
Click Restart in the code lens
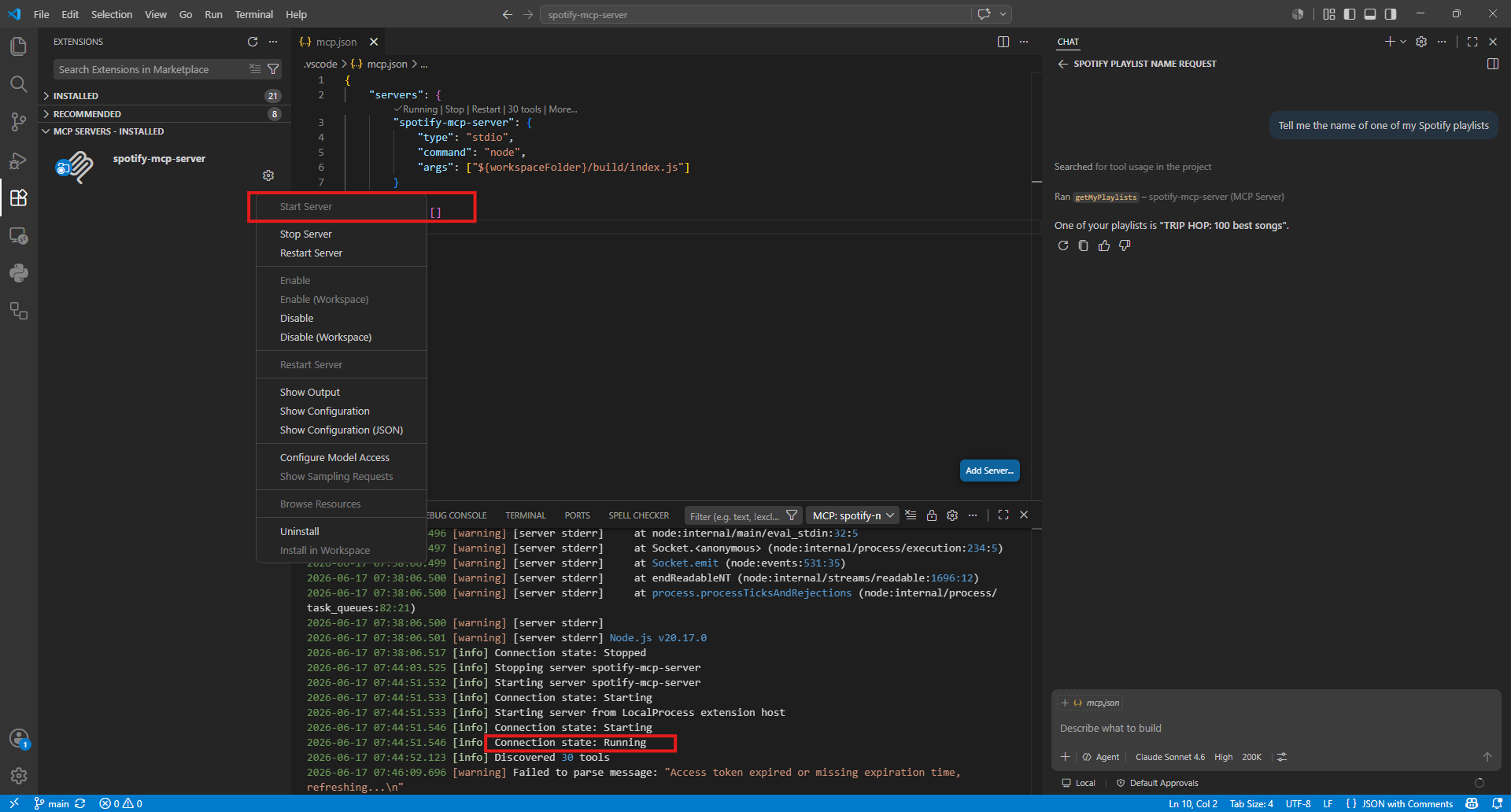(x=486, y=109)
